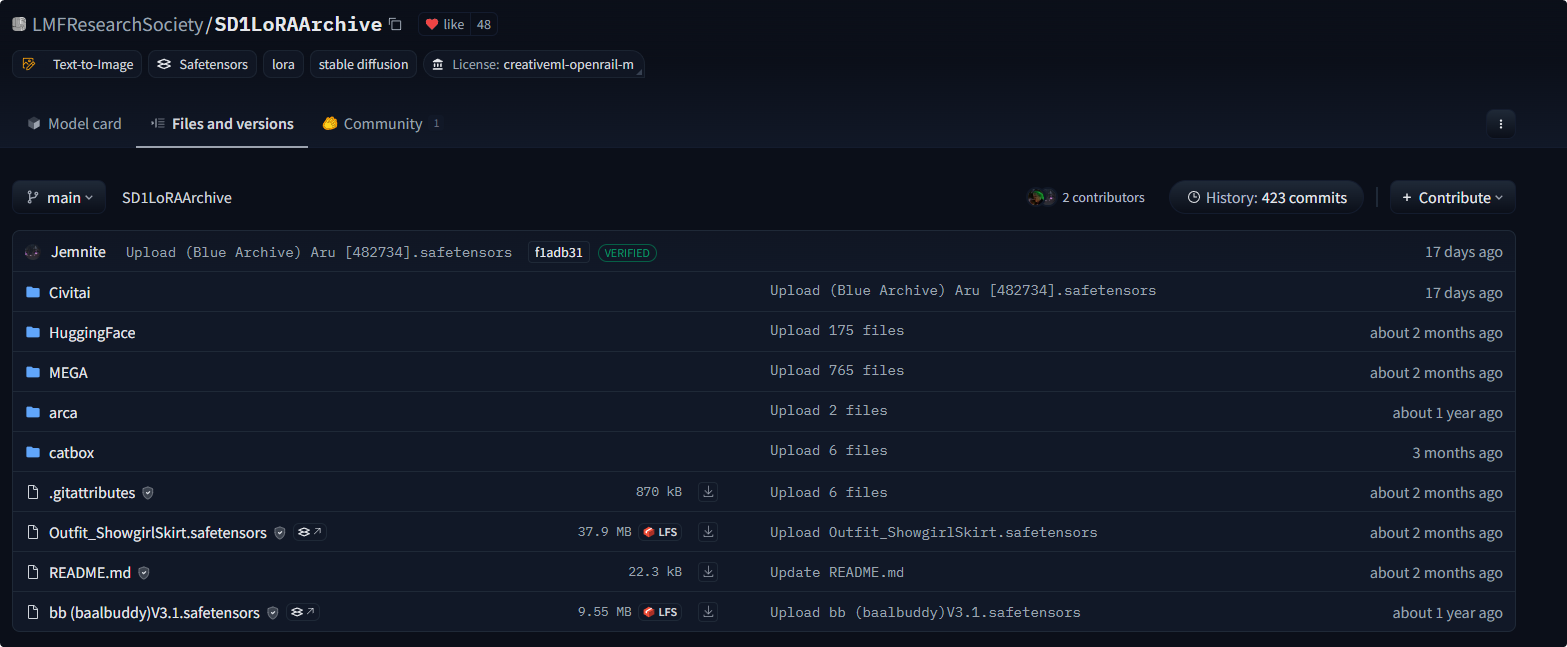The height and width of the screenshot is (647, 1567).
Task: Open the Update README.md commit
Action: click(837, 573)
